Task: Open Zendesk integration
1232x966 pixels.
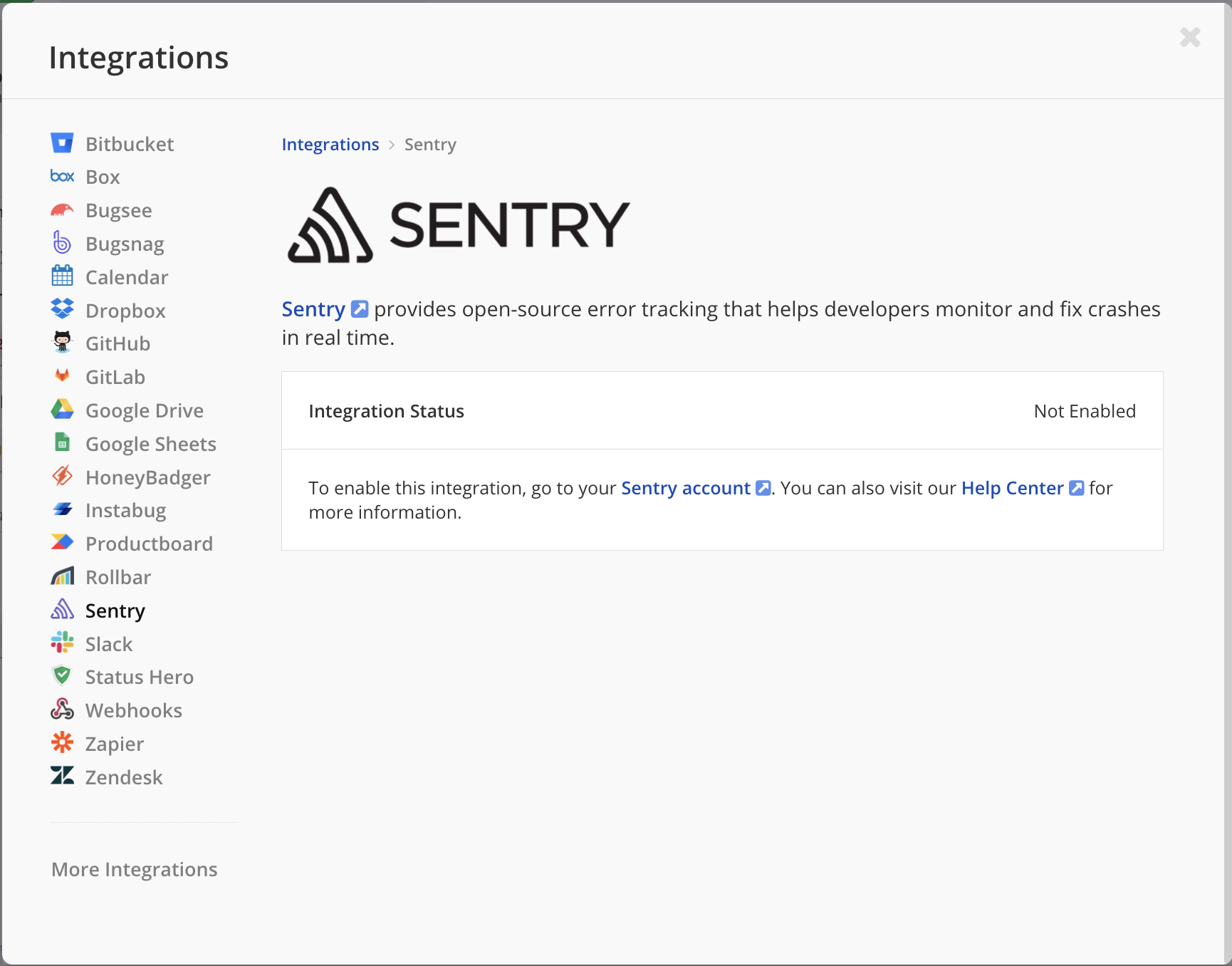Action: click(x=123, y=777)
